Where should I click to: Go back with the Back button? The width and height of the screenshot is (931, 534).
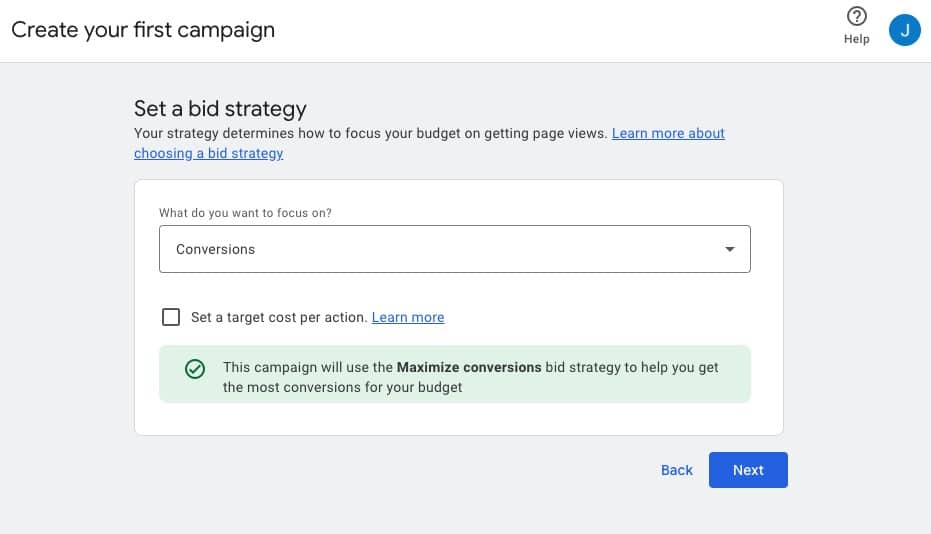[676, 470]
